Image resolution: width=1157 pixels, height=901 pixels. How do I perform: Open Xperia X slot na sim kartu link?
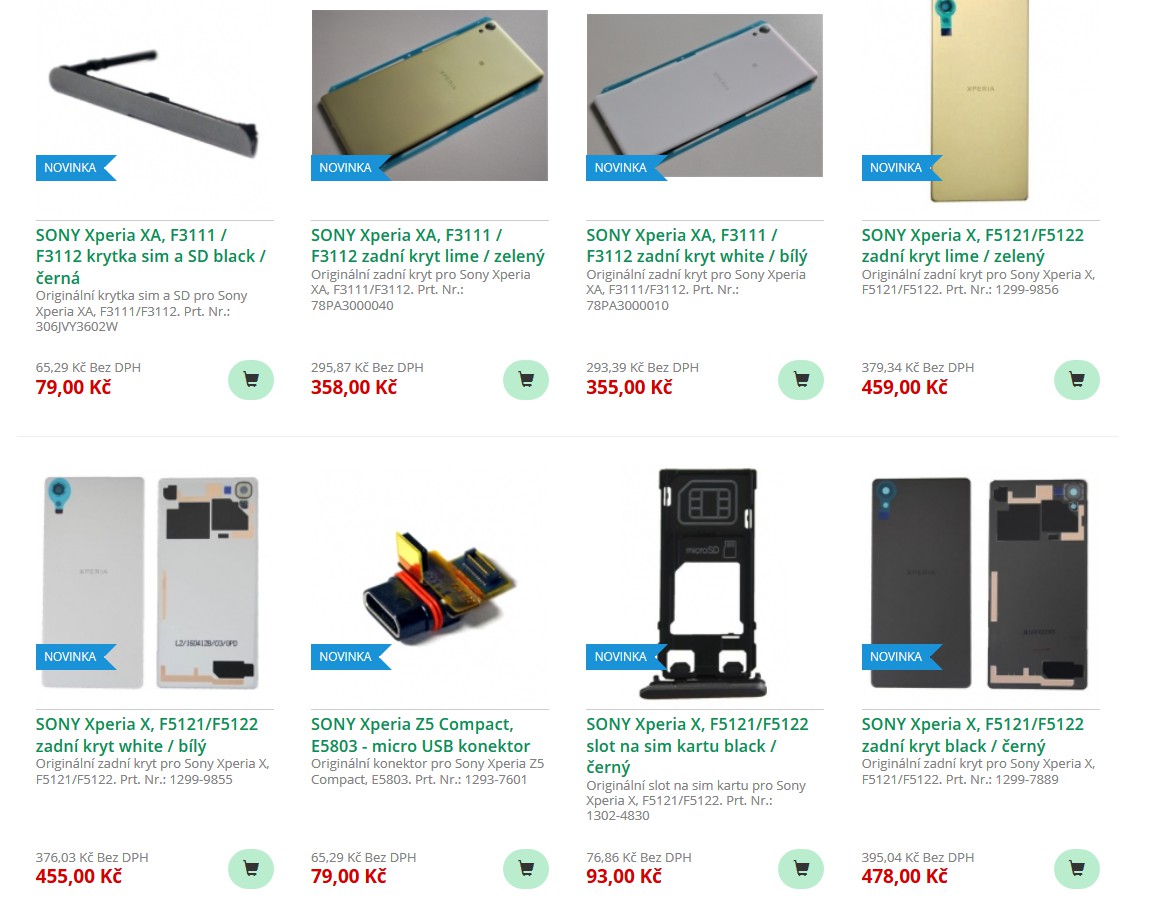point(697,745)
